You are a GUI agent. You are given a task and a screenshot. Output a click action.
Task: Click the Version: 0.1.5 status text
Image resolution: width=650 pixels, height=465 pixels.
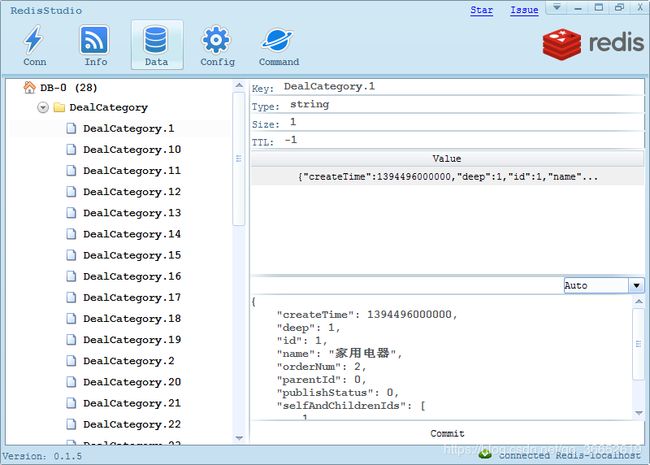click(x=42, y=456)
